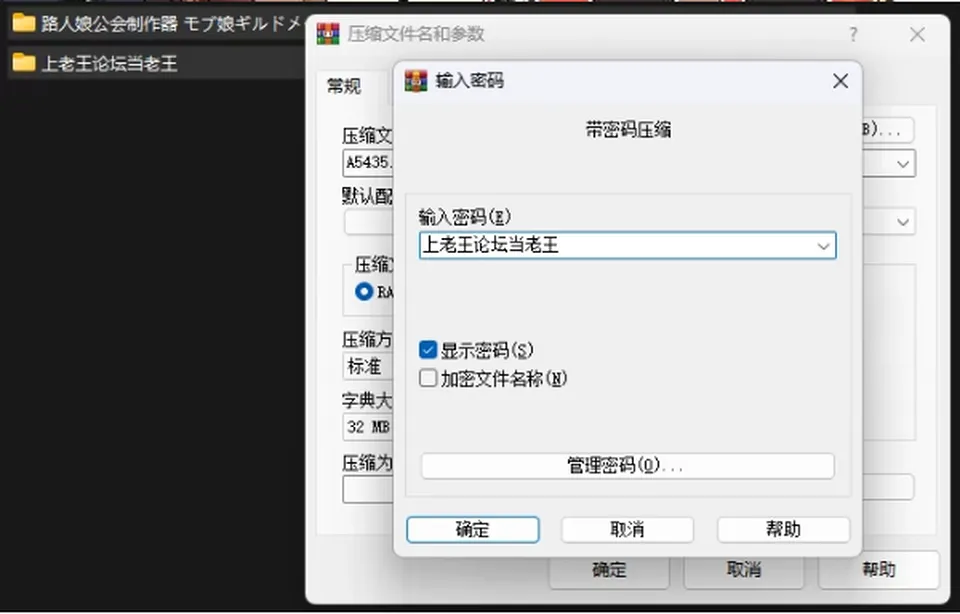Close the 输入密码 dialog with X
The image size is (960, 614).
pyautogui.click(x=841, y=81)
